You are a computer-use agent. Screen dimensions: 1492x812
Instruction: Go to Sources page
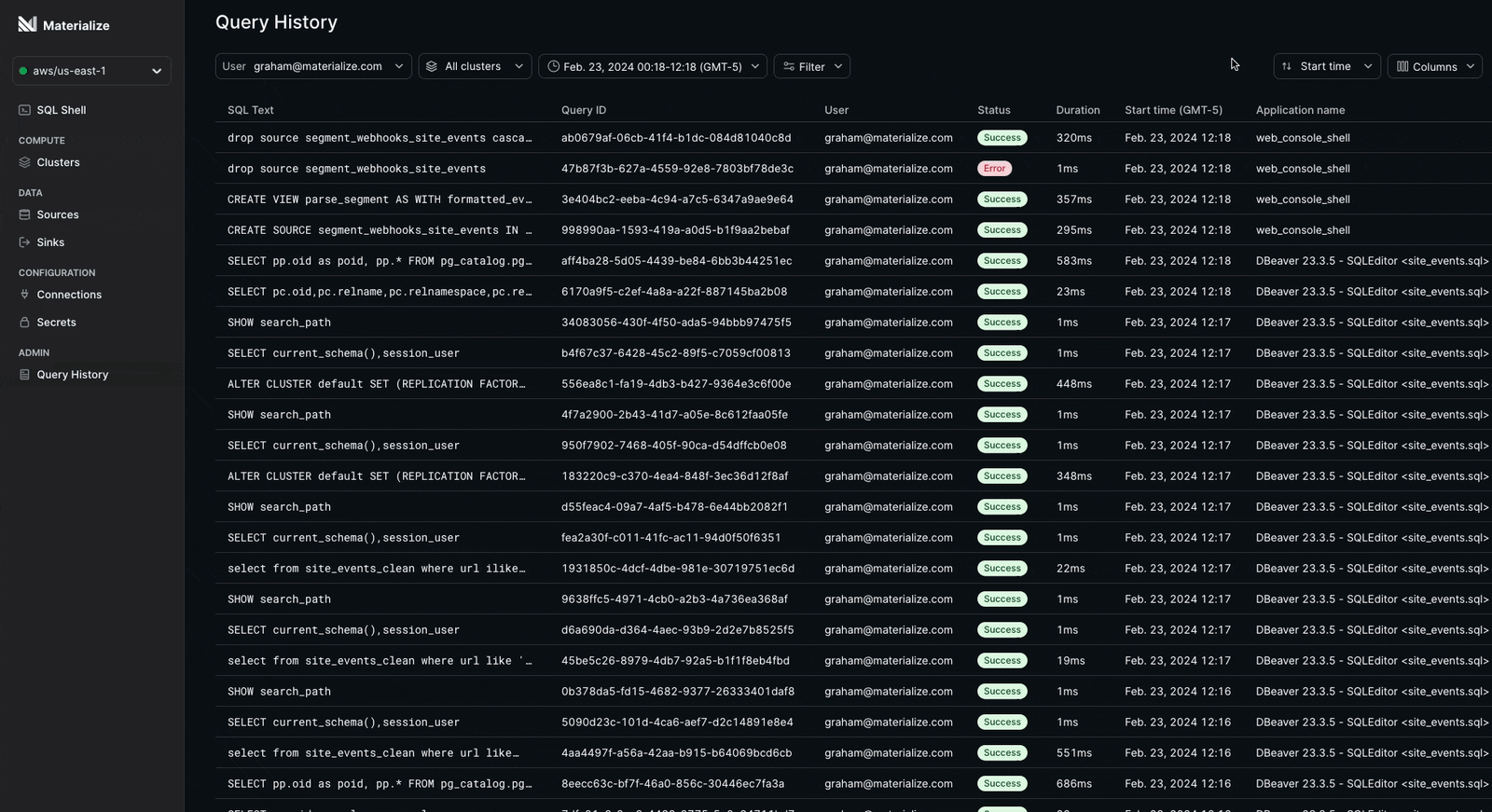tap(58, 214)
